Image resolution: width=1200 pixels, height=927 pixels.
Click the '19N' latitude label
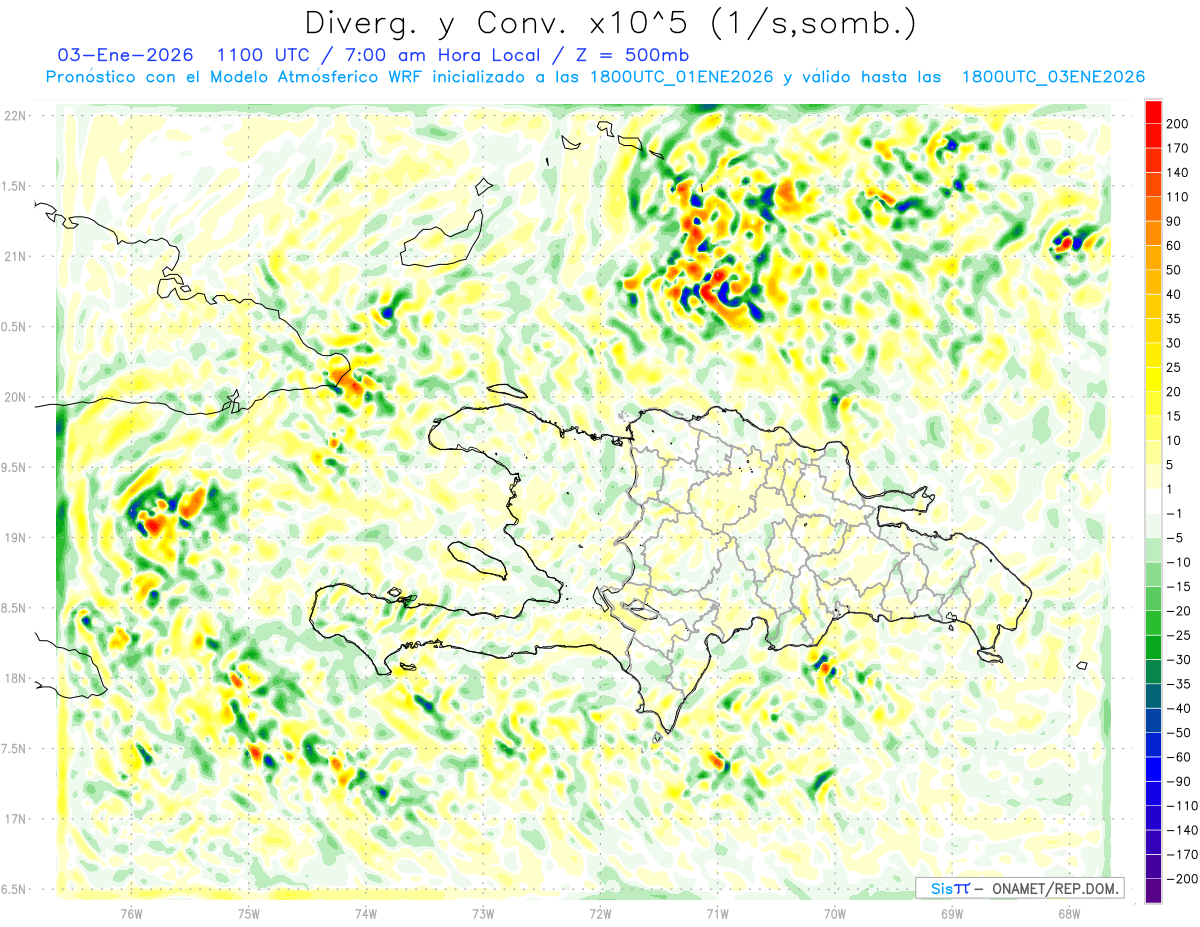pyautogui.click(x=15, y=537)
